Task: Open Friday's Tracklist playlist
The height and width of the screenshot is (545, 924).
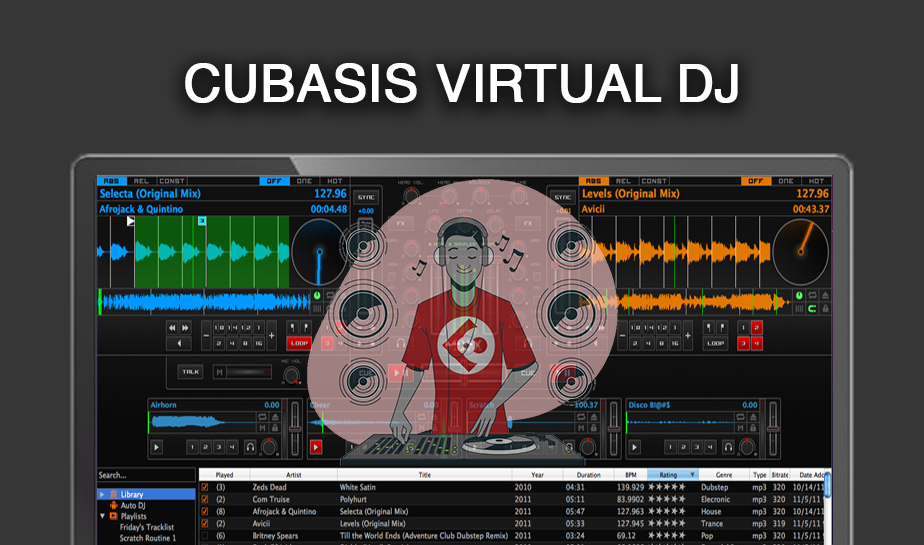Action: click(147, 527)
